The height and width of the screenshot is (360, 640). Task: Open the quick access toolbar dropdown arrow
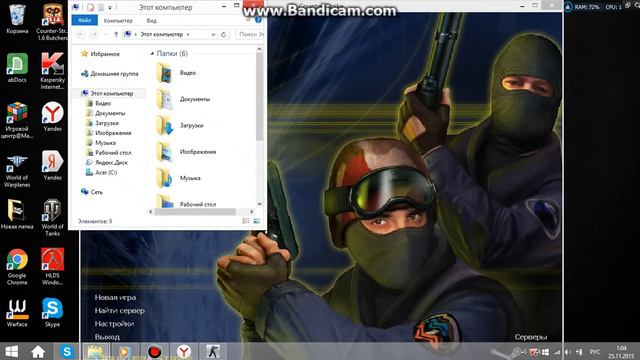coord(110,7)
